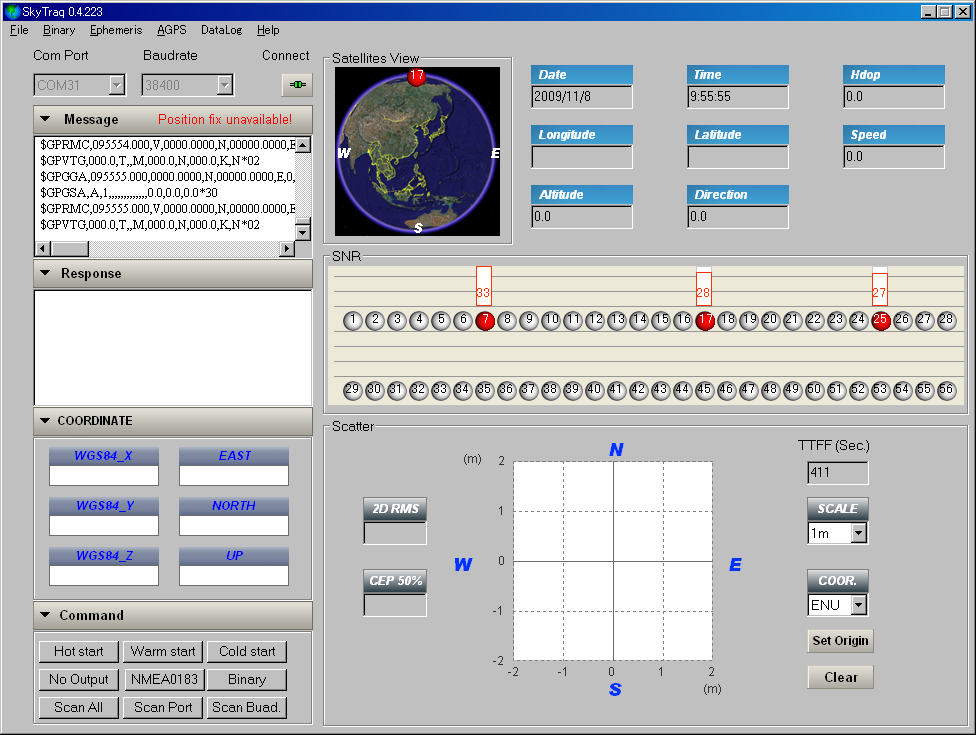
Task: Select red satellite 7 indicator in SNR
Action: pyautogui.click(x=485, y=321)
